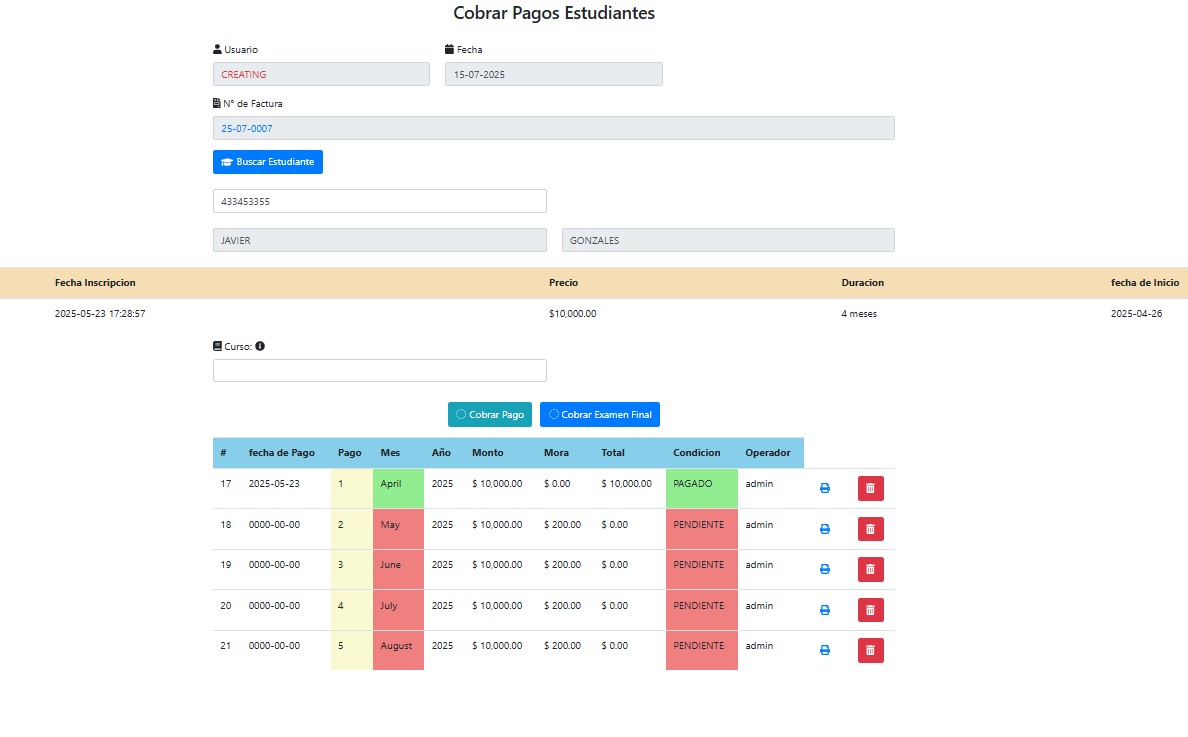The image size is (1188, 737).
Task: Print the April payment receipt
Action: (x=825, y=488)
